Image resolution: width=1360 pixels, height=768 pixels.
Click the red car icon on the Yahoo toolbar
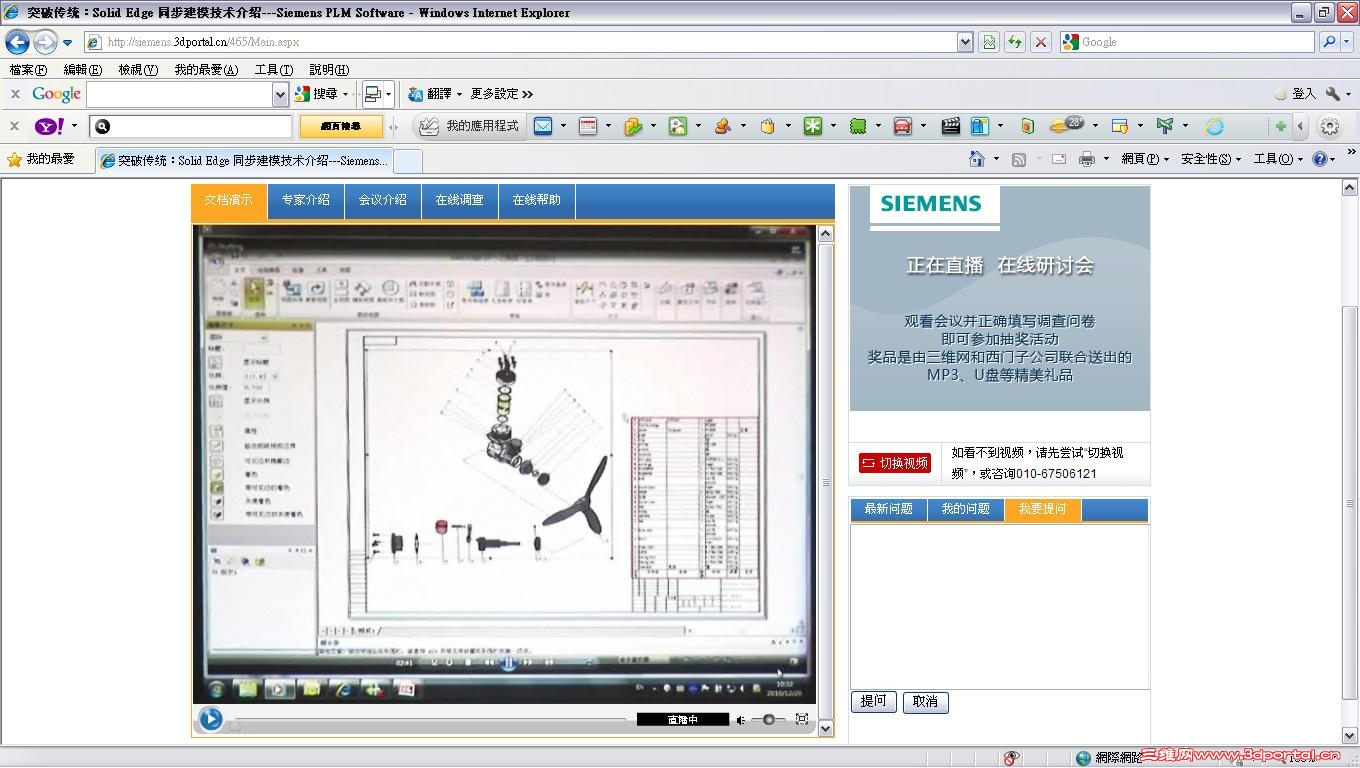point(902,126)
